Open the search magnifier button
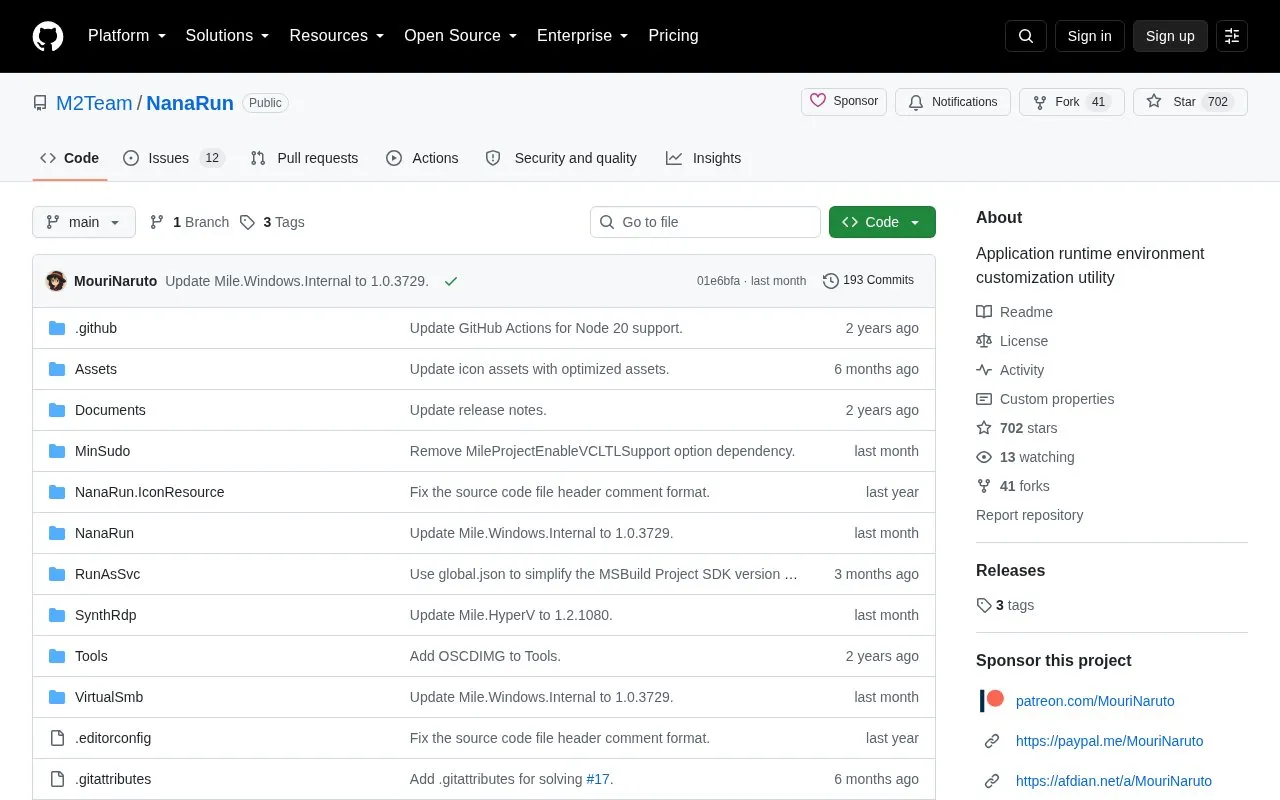This screenshot has width=1280, height=800. pos(1026,36)
